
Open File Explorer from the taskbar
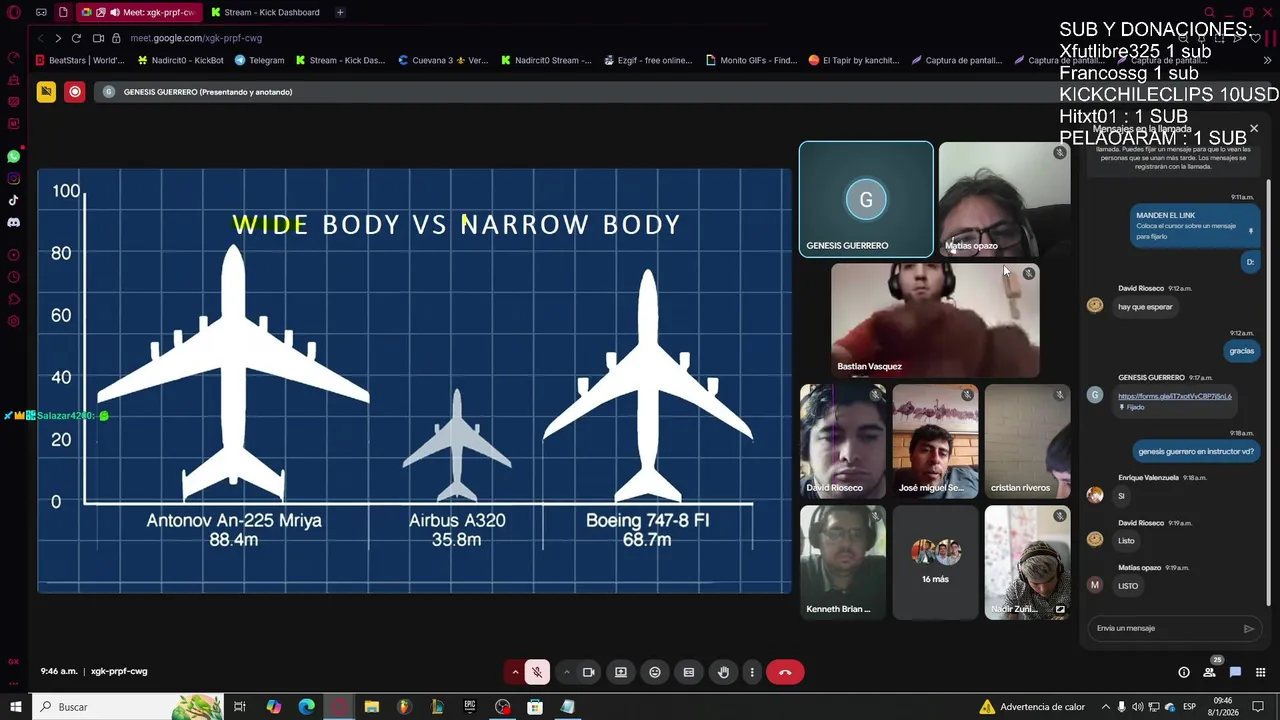[372, 707]
